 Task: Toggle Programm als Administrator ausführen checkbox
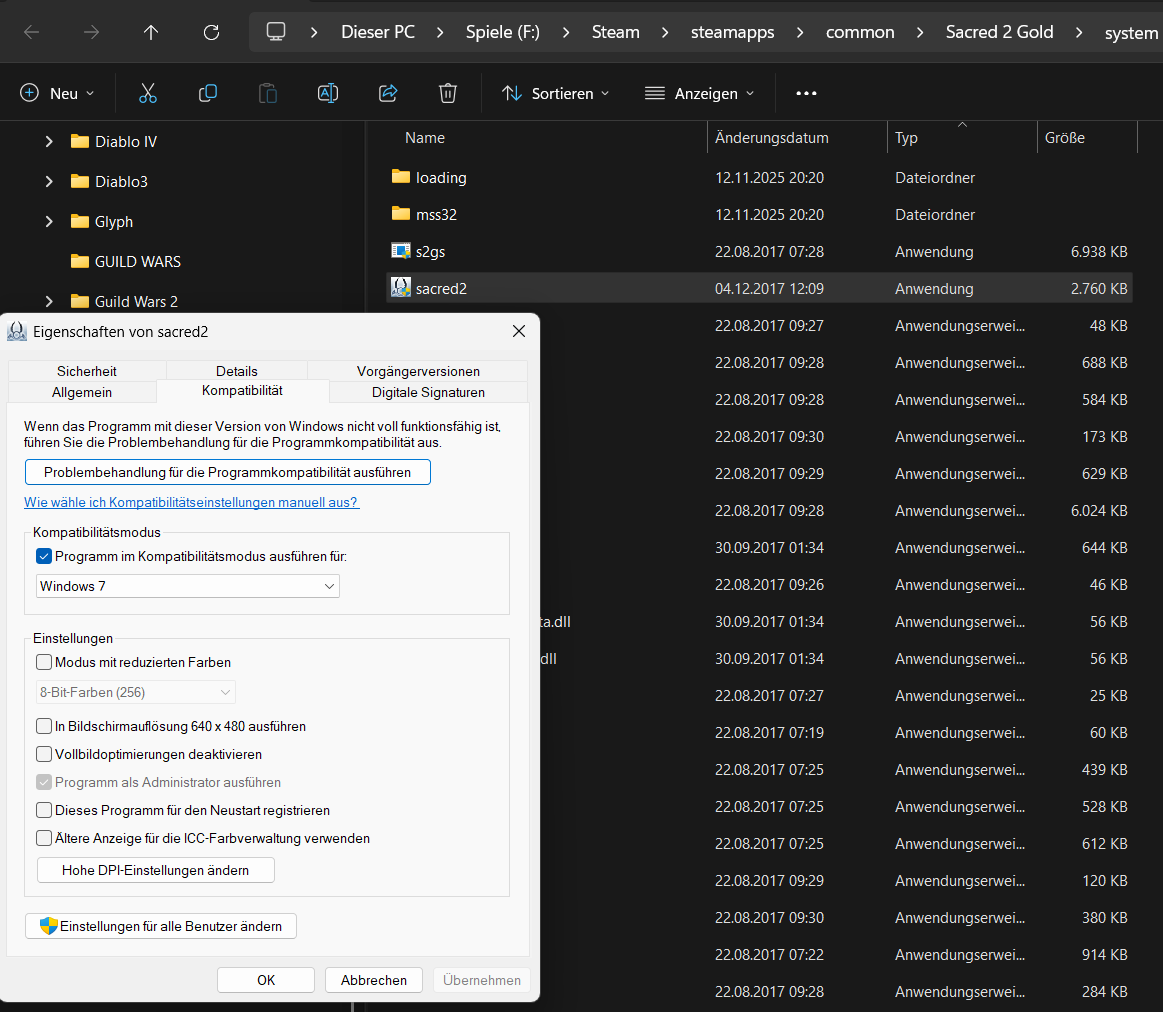(44, 782)
